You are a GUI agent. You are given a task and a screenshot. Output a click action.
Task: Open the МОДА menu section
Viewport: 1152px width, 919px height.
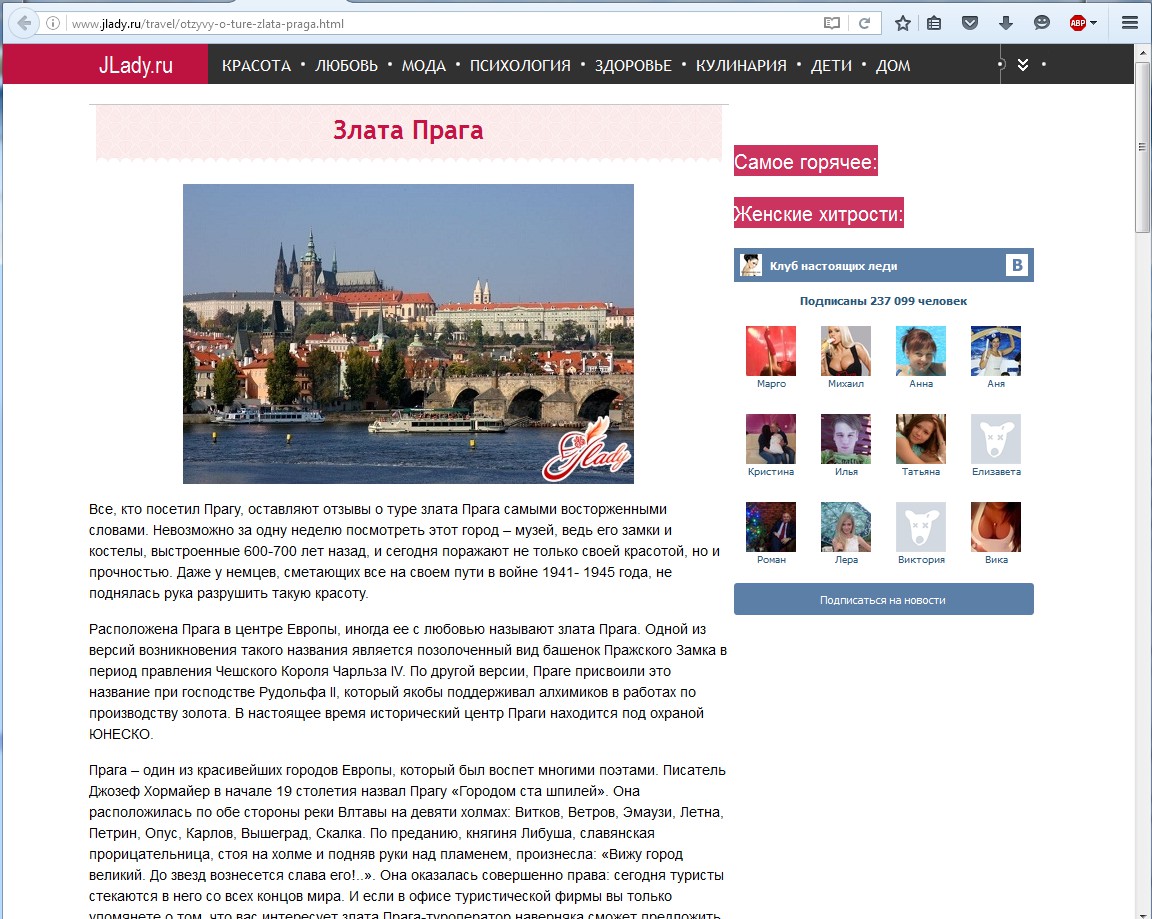click(424, 65)
